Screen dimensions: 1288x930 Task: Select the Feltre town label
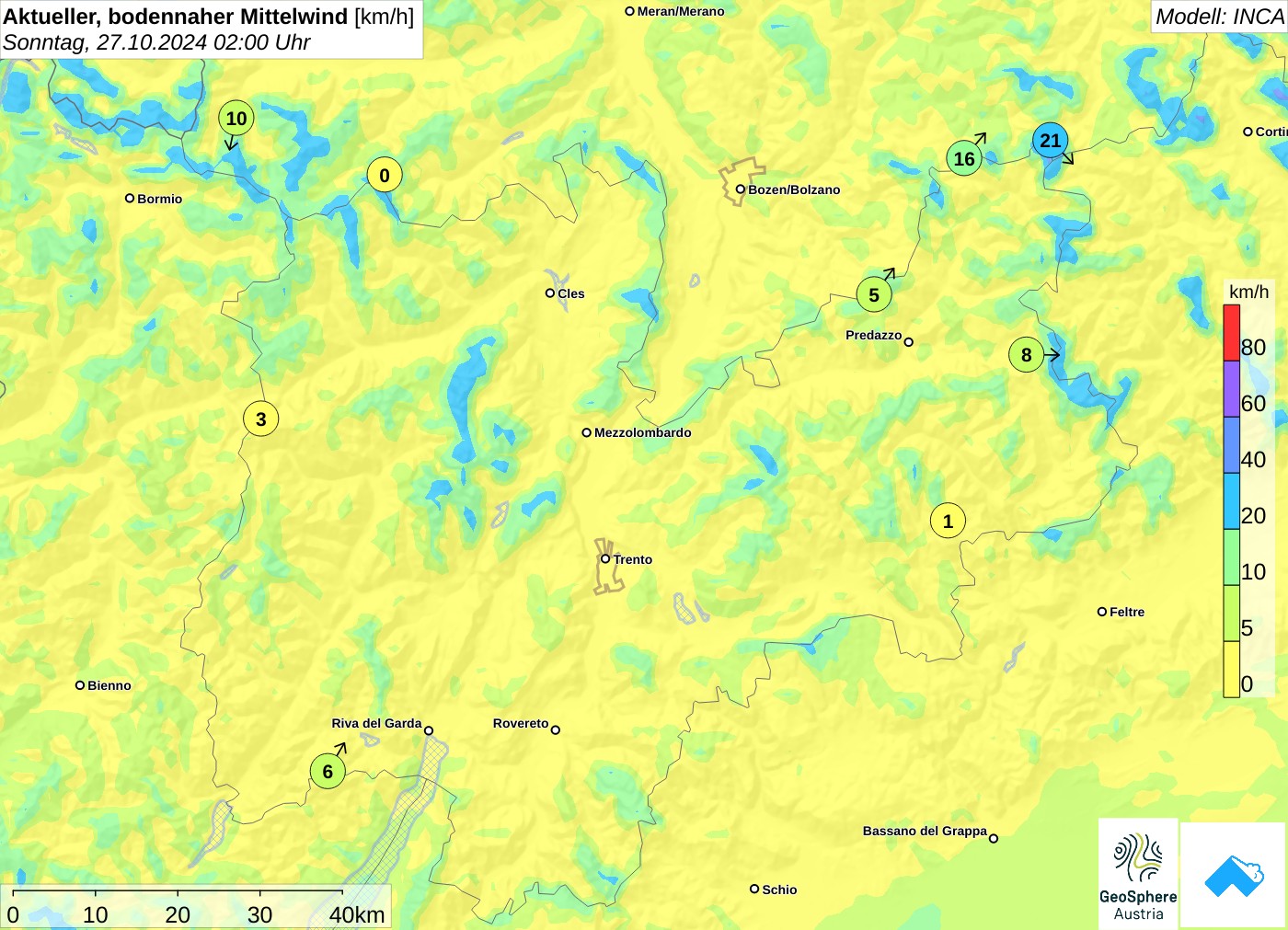1127,612
